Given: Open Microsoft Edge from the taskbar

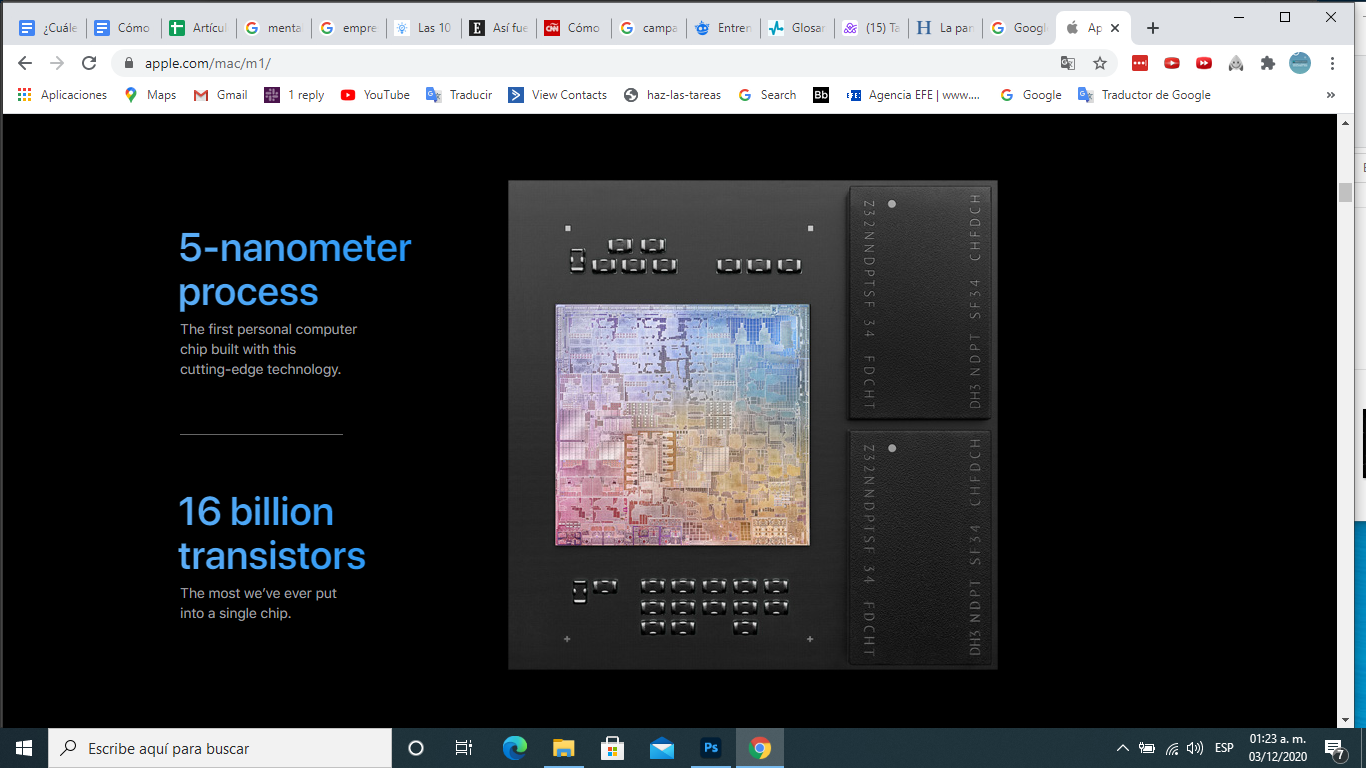Looking at the screenshot, I should point(514,748).
